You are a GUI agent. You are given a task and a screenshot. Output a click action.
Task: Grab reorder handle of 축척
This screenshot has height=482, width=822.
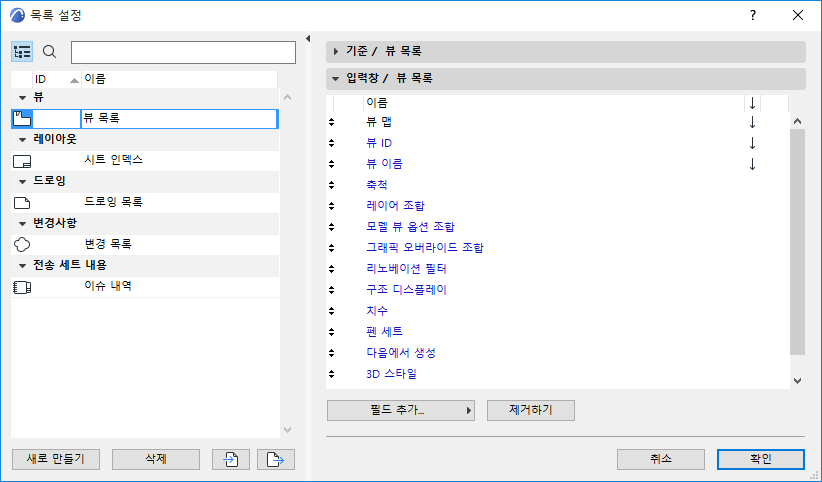point(331,185)
